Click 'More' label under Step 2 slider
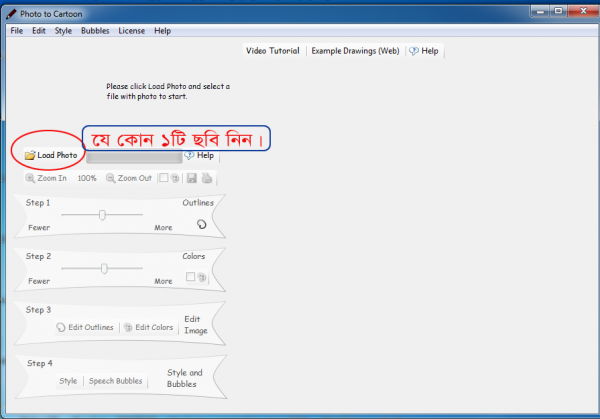This screenshot has height=419, width=600. pos(163,281)
